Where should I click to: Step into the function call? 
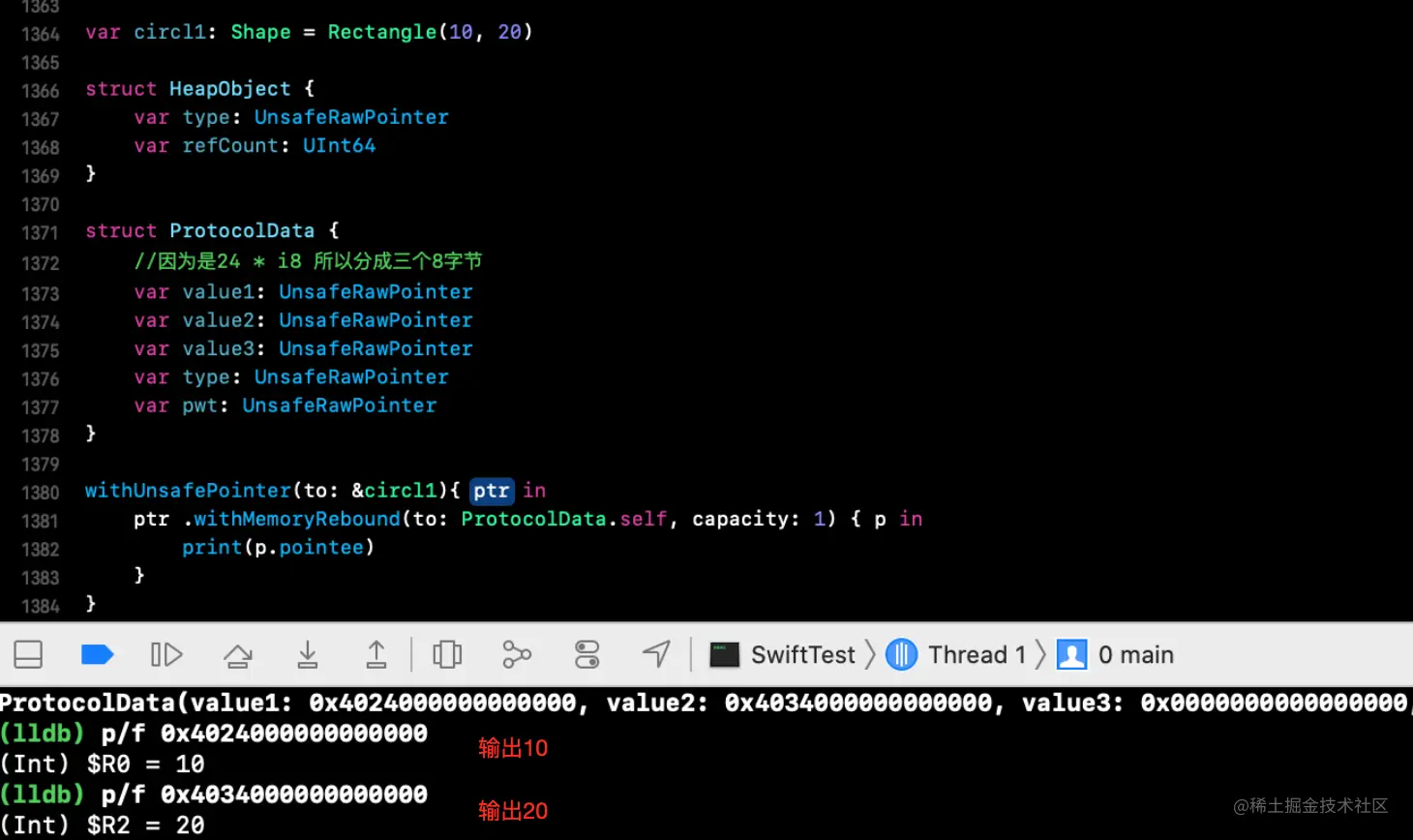307,655
